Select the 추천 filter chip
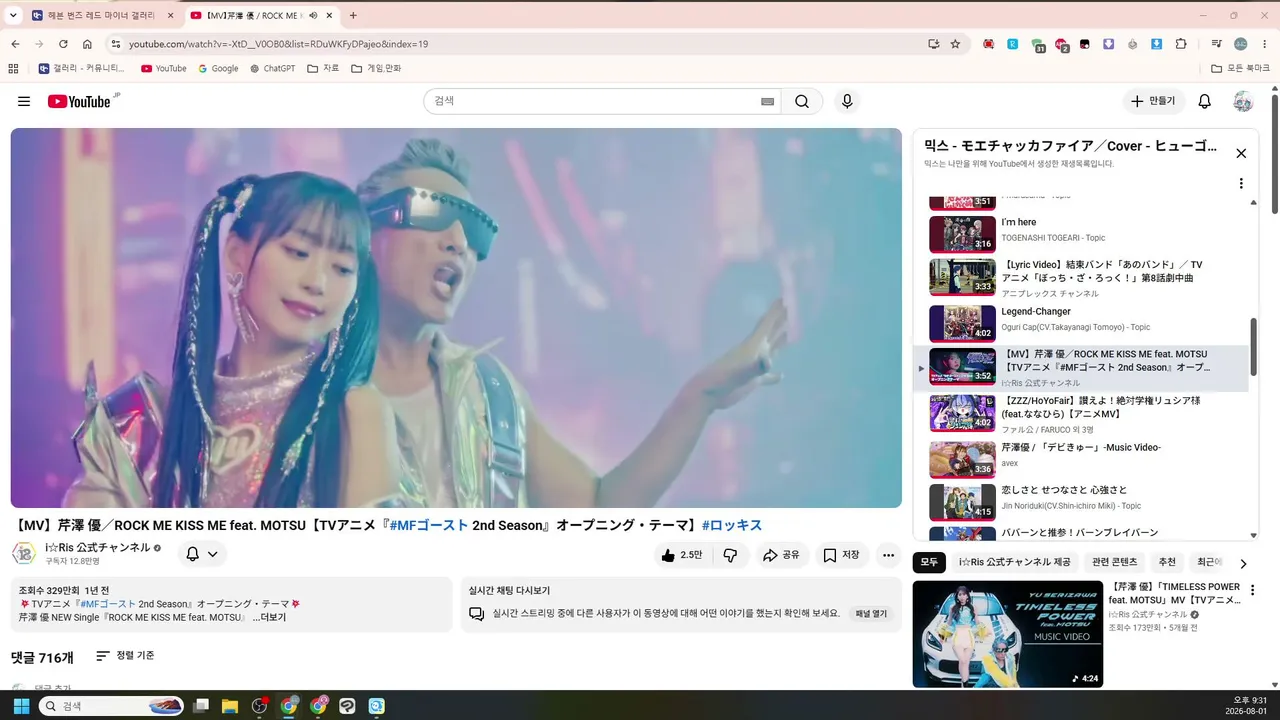Screen dimensions: 1280x720 pos(1167,563)
